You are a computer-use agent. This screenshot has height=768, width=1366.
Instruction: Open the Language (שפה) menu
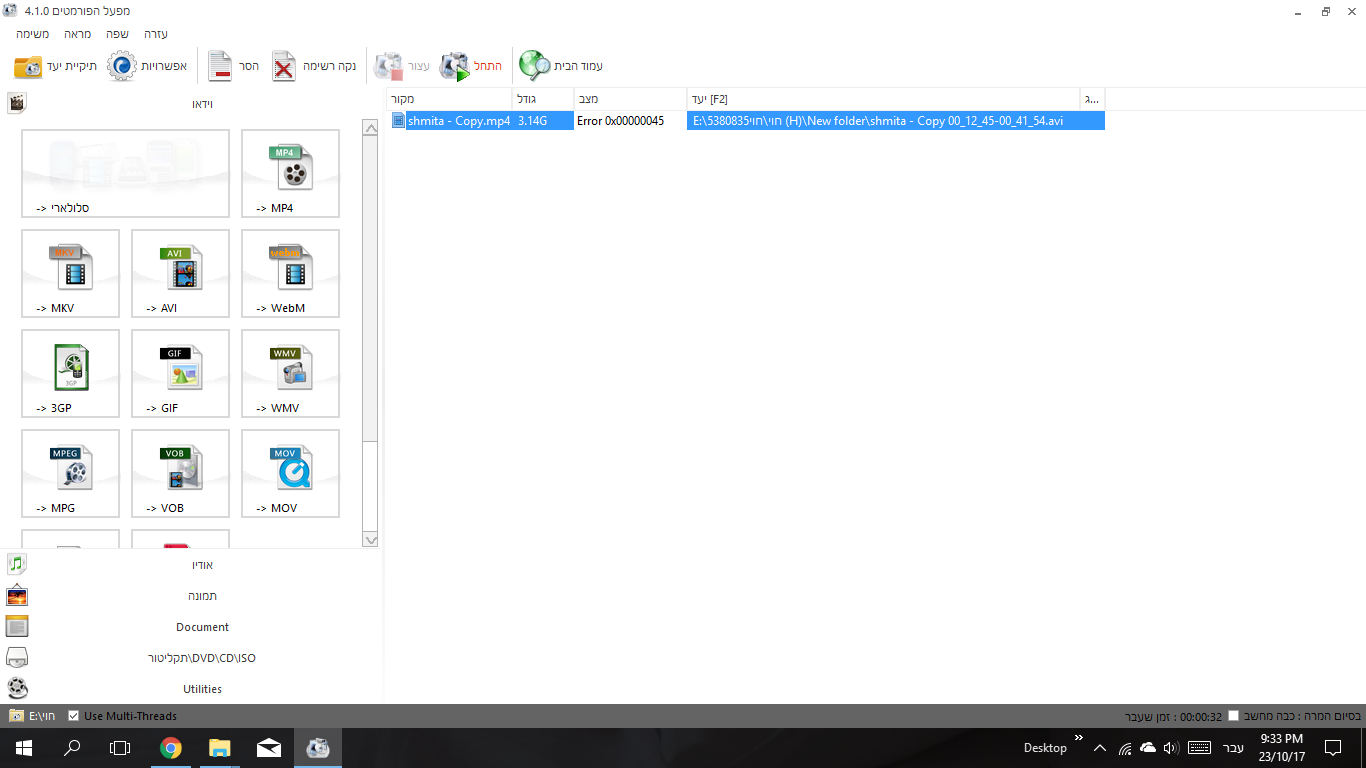(x=117, y=34)
